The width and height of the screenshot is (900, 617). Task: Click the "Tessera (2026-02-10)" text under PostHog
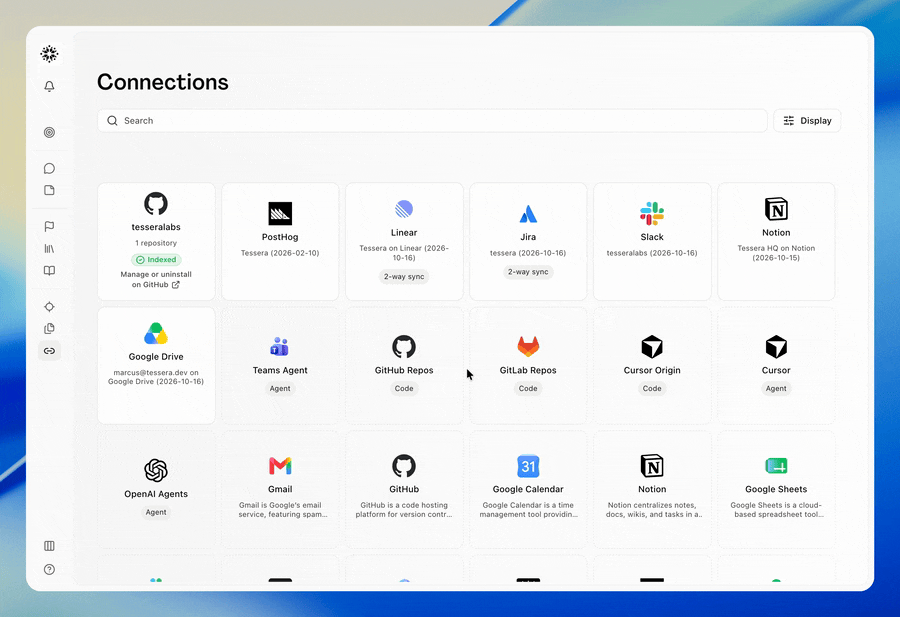tap(280, 253)
